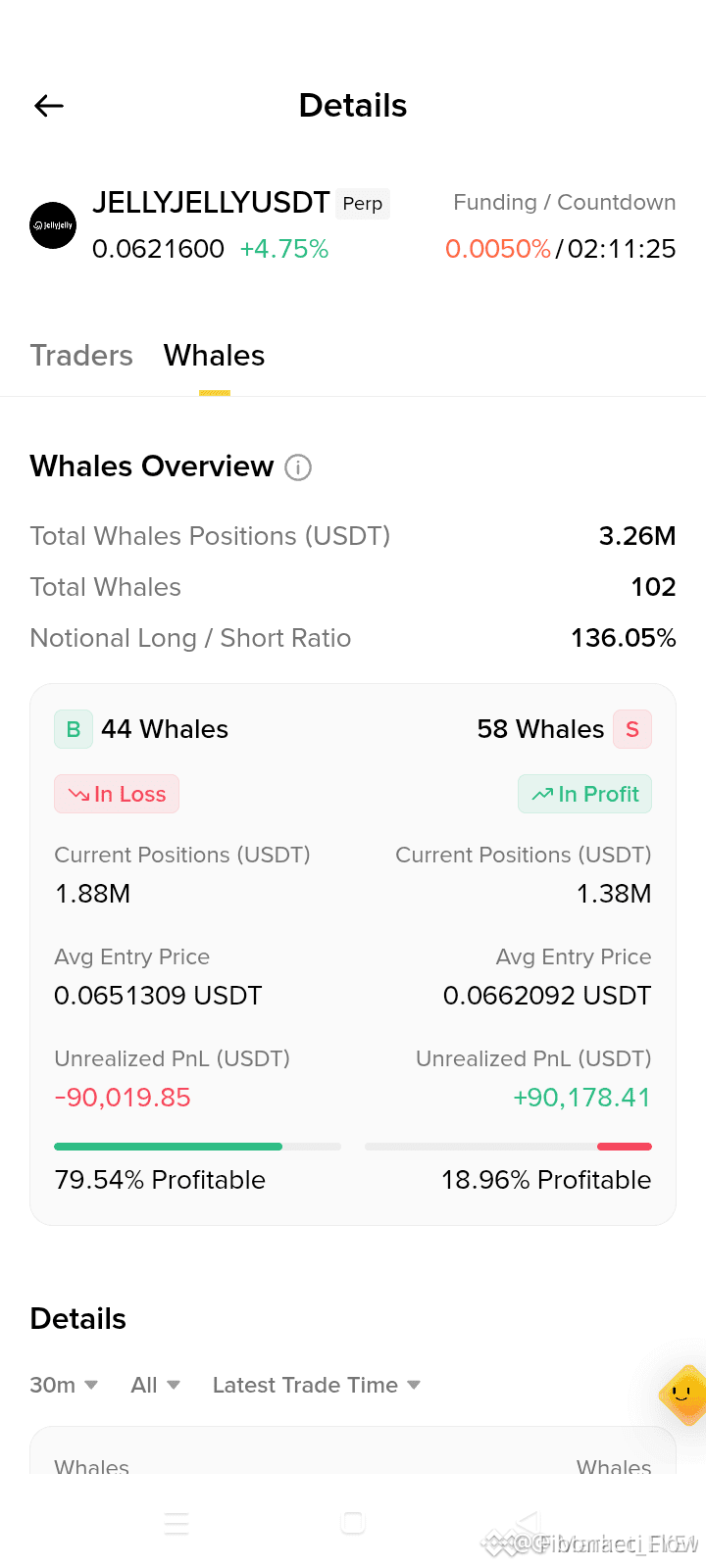706x1568 pixels.
Task: Open the floating yellow assistant icon
Action: [683, 1394]
